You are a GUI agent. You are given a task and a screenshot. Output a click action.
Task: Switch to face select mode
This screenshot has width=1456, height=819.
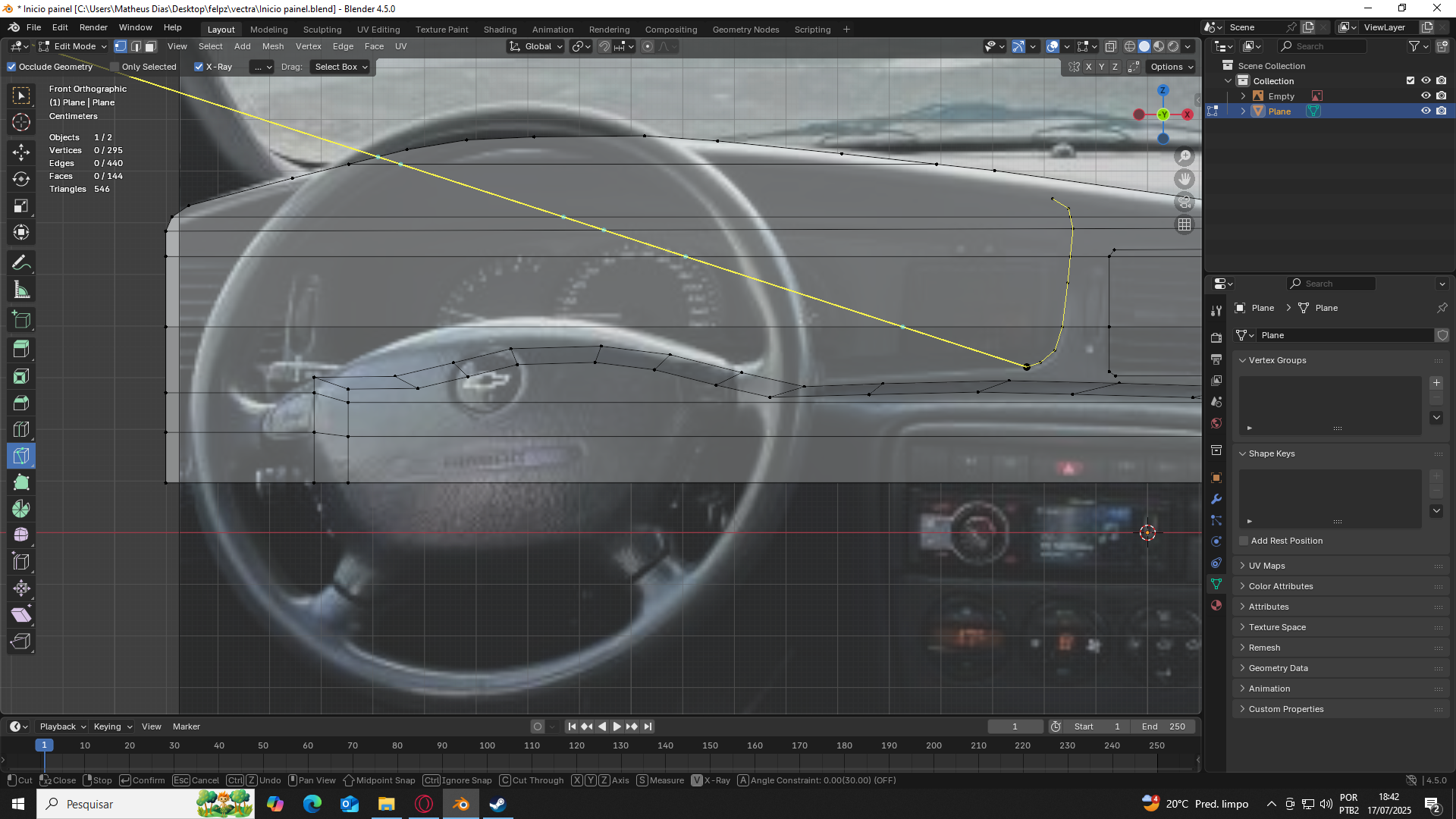(x=150, y=46)
